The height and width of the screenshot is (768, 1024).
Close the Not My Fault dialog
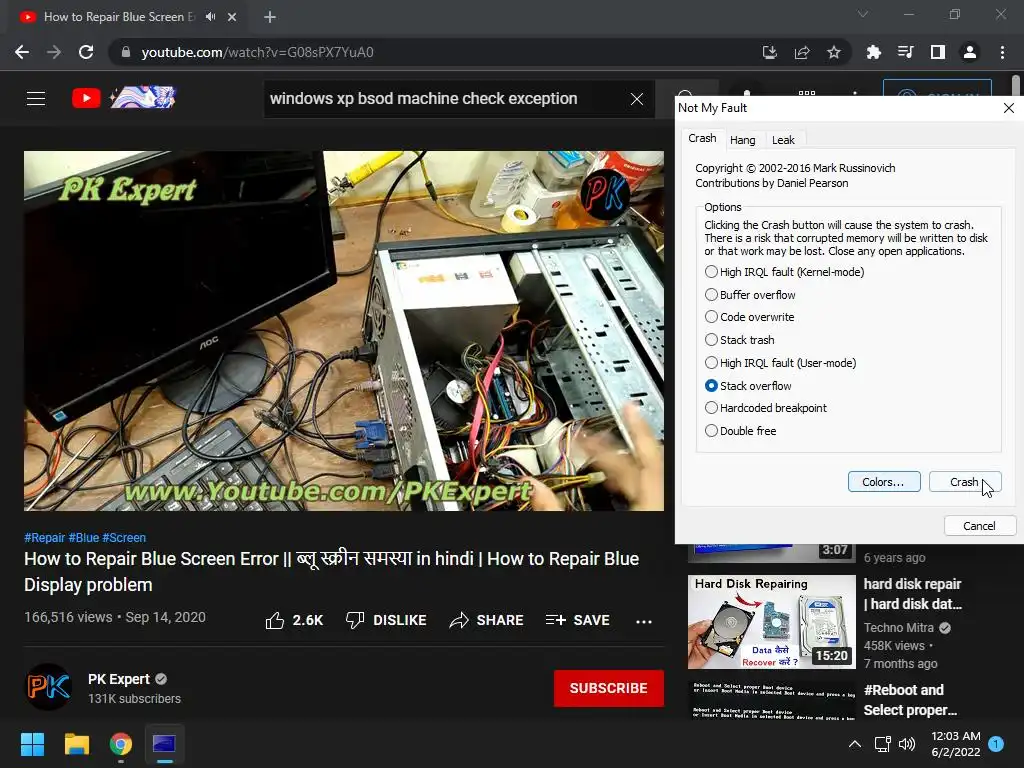pos(1008,108)
